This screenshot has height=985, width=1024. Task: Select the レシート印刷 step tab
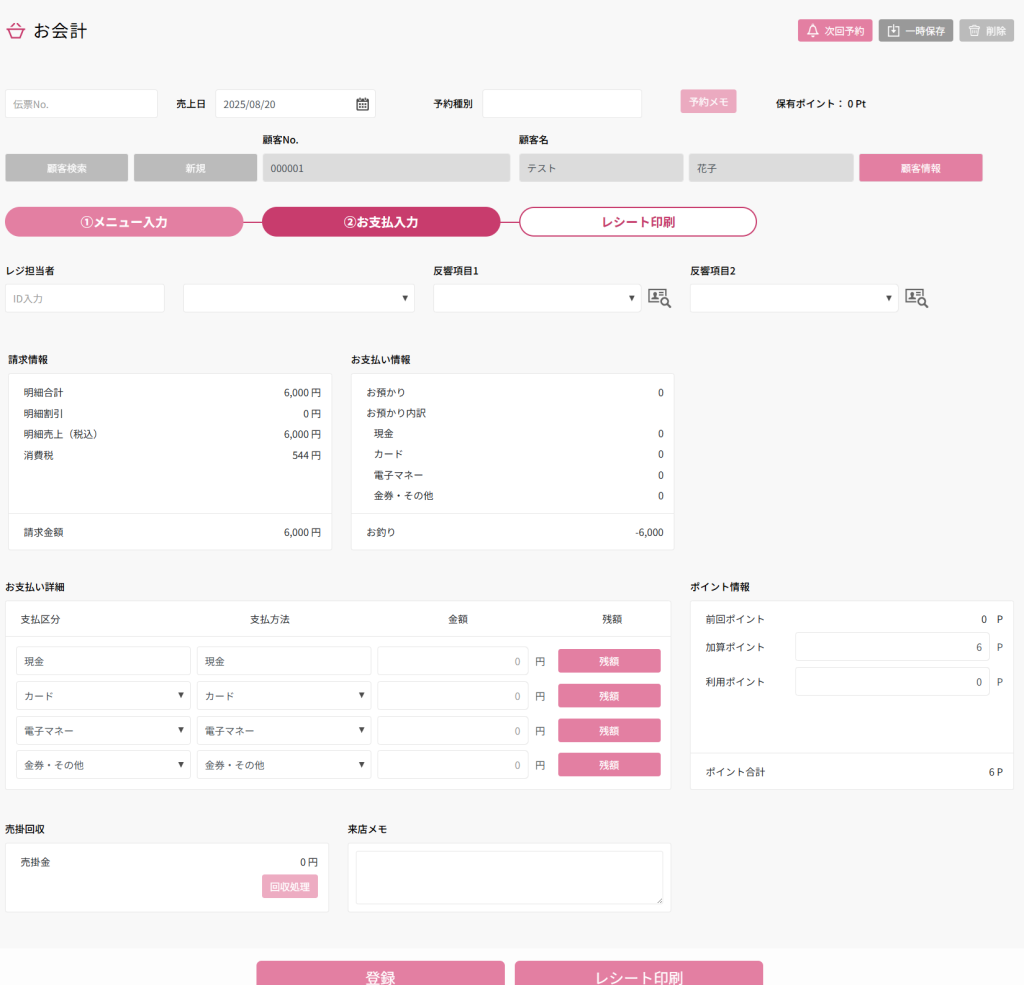637,222
